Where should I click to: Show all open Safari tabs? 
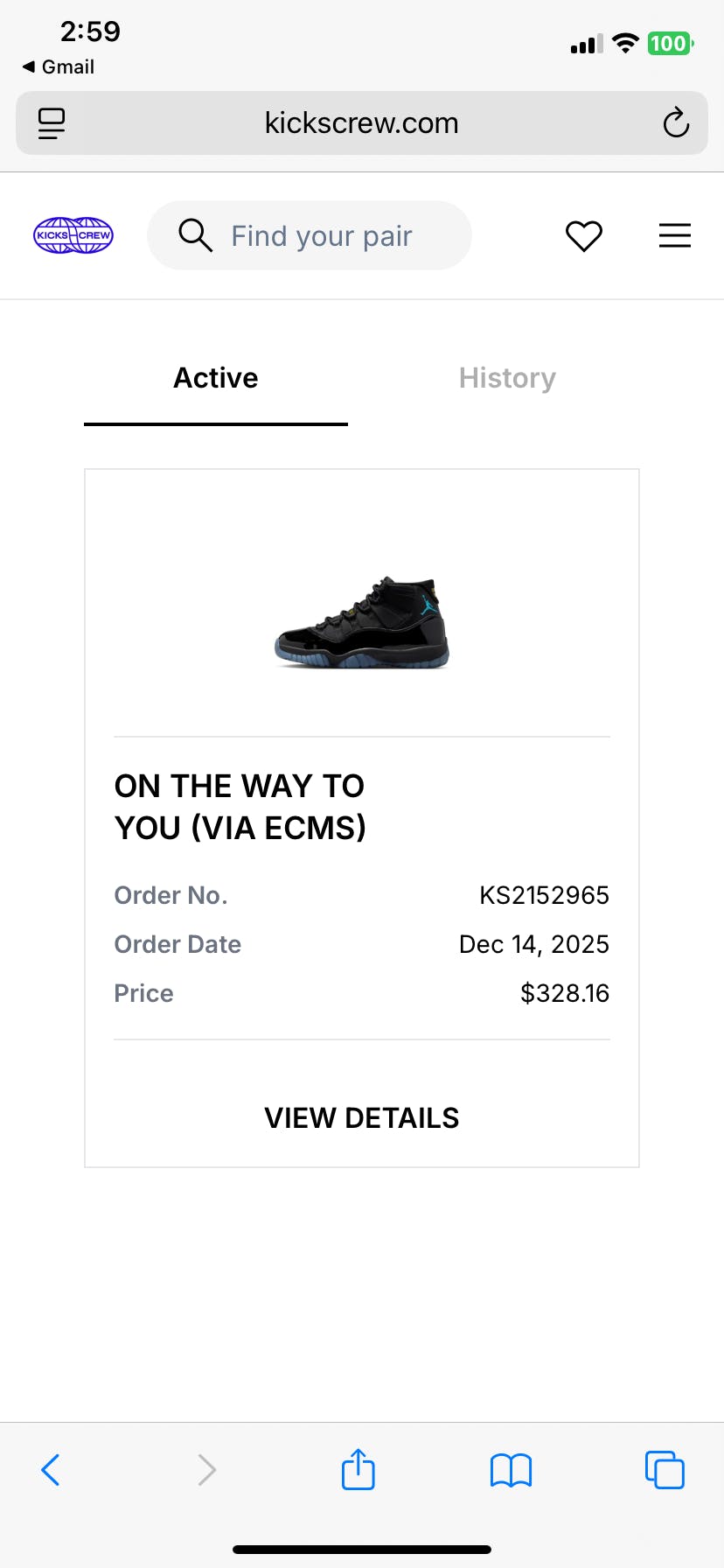click(x=665, y=1470)
